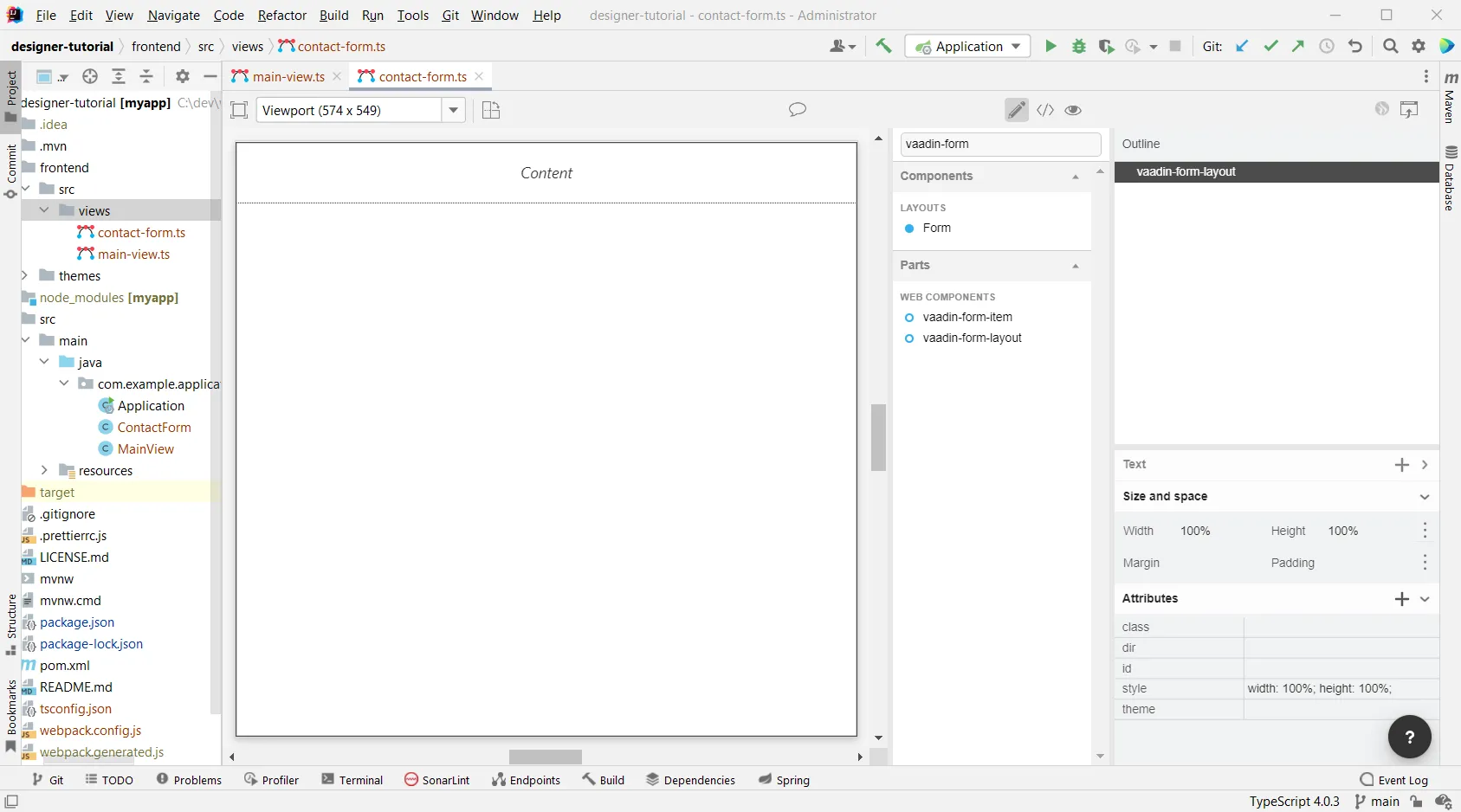
Task: Add a comment via the speech bubble
Action: point(798,110)
